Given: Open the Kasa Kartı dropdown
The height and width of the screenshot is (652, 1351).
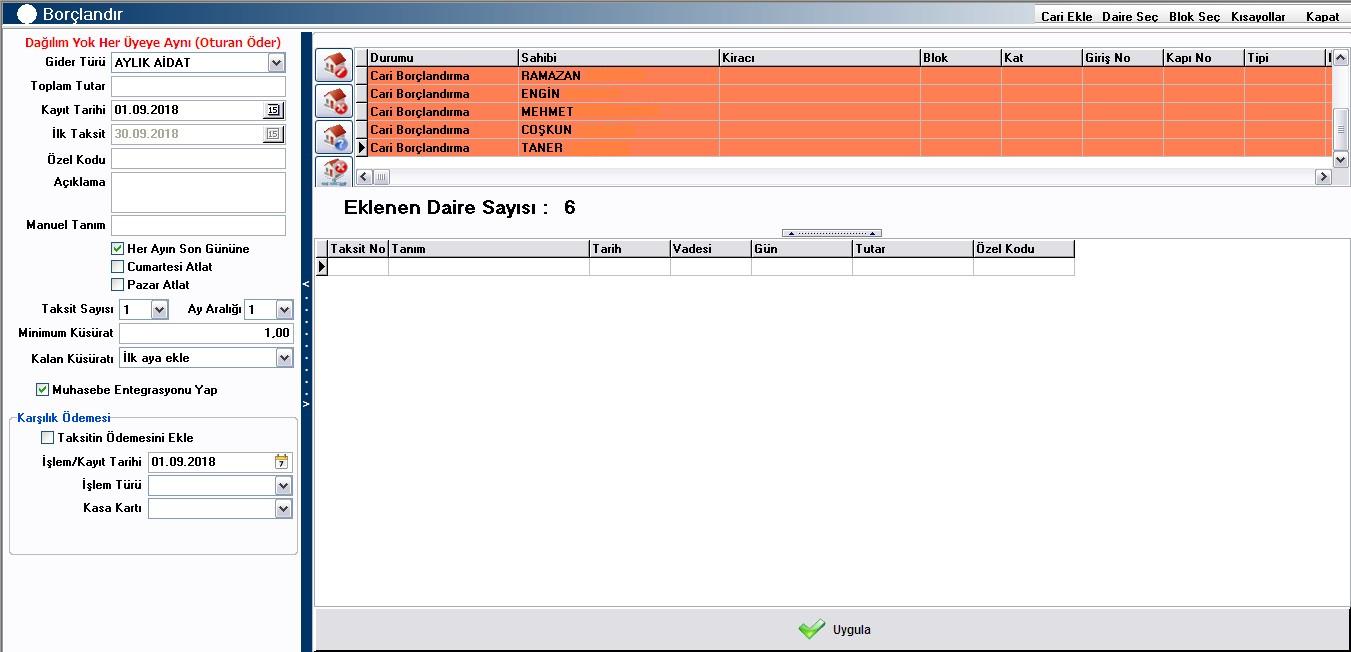Looking at the screenshot, I should point(283,508).
